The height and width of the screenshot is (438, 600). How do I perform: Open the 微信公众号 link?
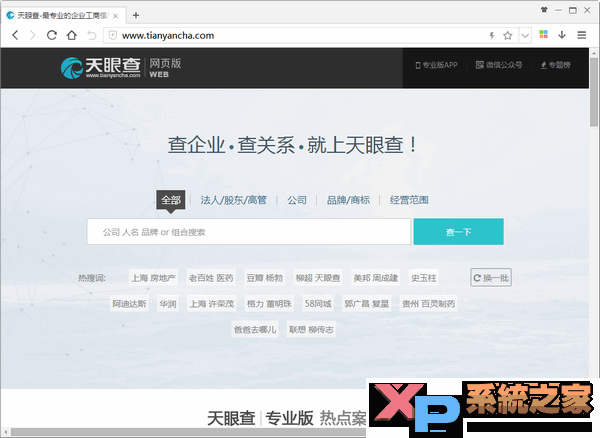pyautogui.click(x=499, y=65)
